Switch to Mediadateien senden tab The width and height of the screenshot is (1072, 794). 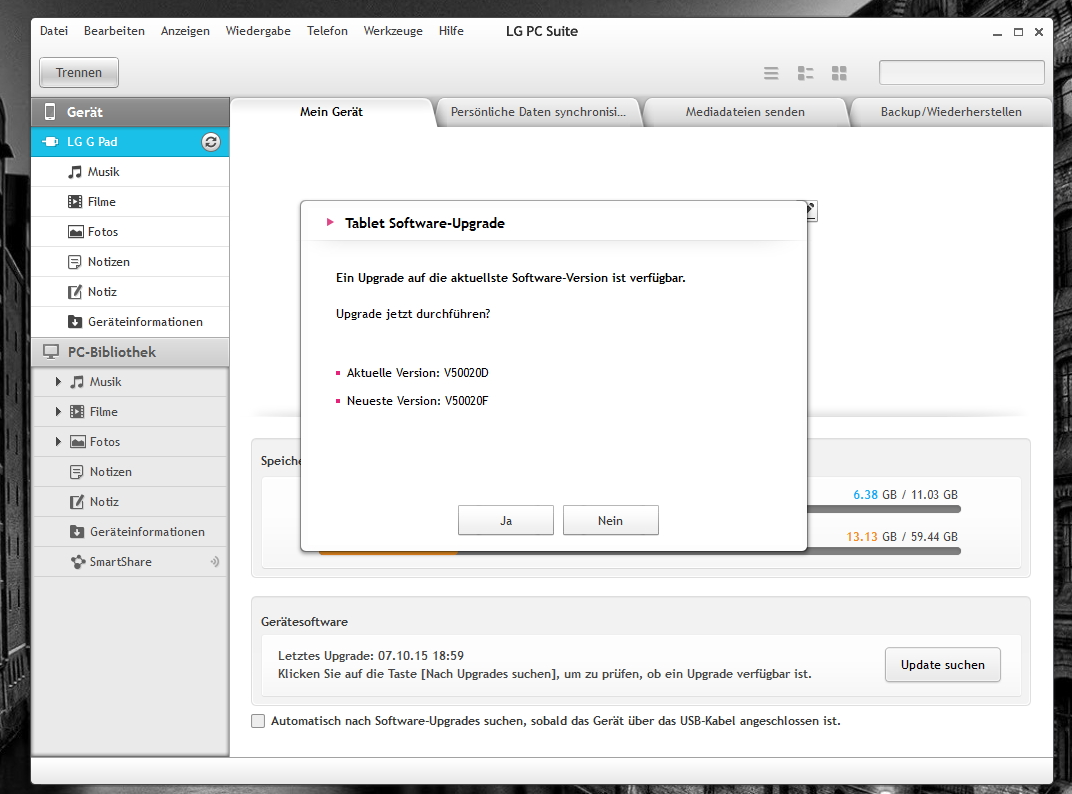coord(745,112)
